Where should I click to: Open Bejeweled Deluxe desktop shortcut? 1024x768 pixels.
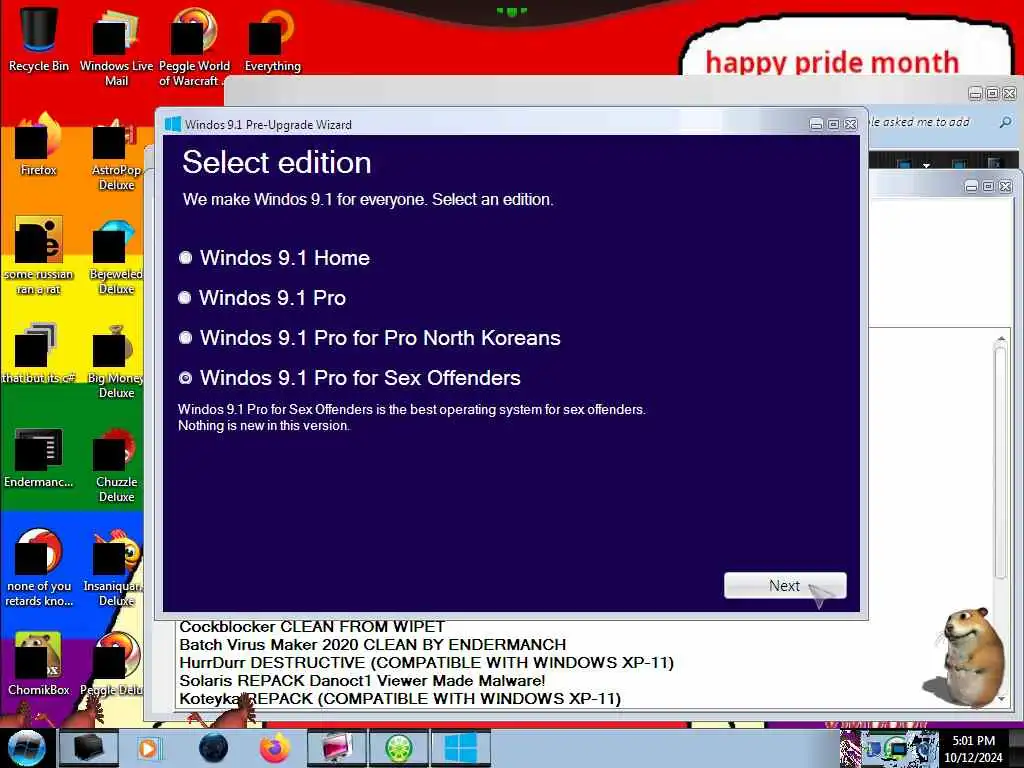coord(116,256)
